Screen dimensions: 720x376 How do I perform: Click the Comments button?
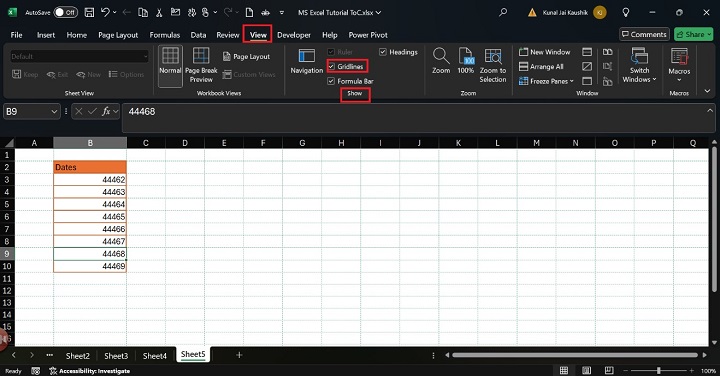644,34
